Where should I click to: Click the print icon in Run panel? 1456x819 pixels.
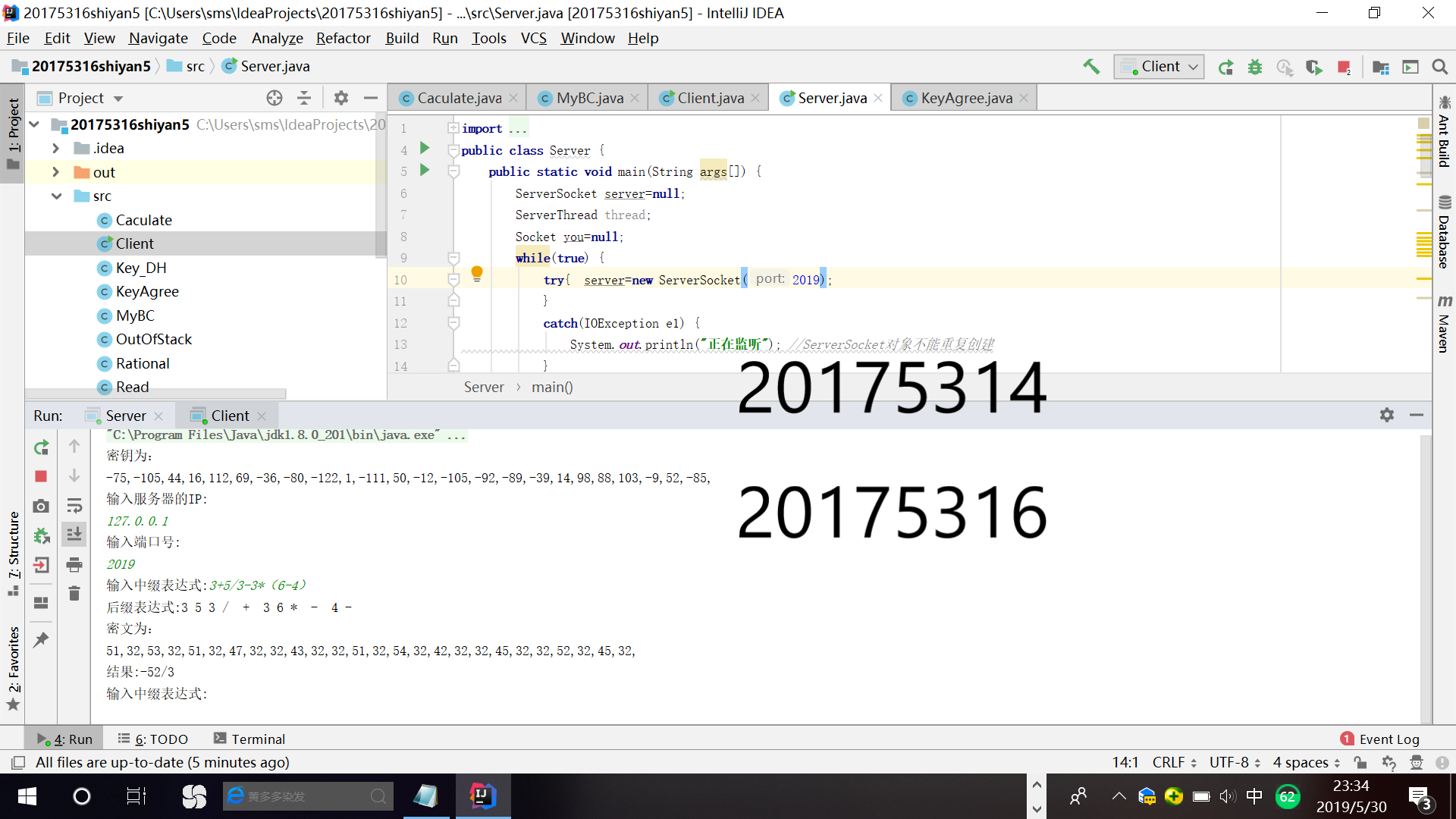74,564
